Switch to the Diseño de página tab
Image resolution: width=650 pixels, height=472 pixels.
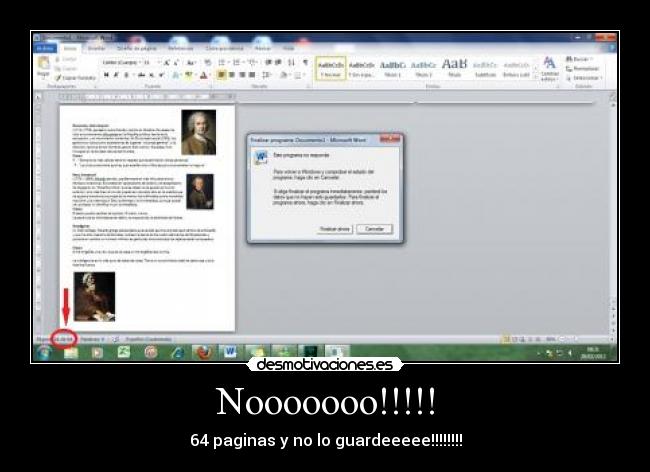tap(137, 48)
